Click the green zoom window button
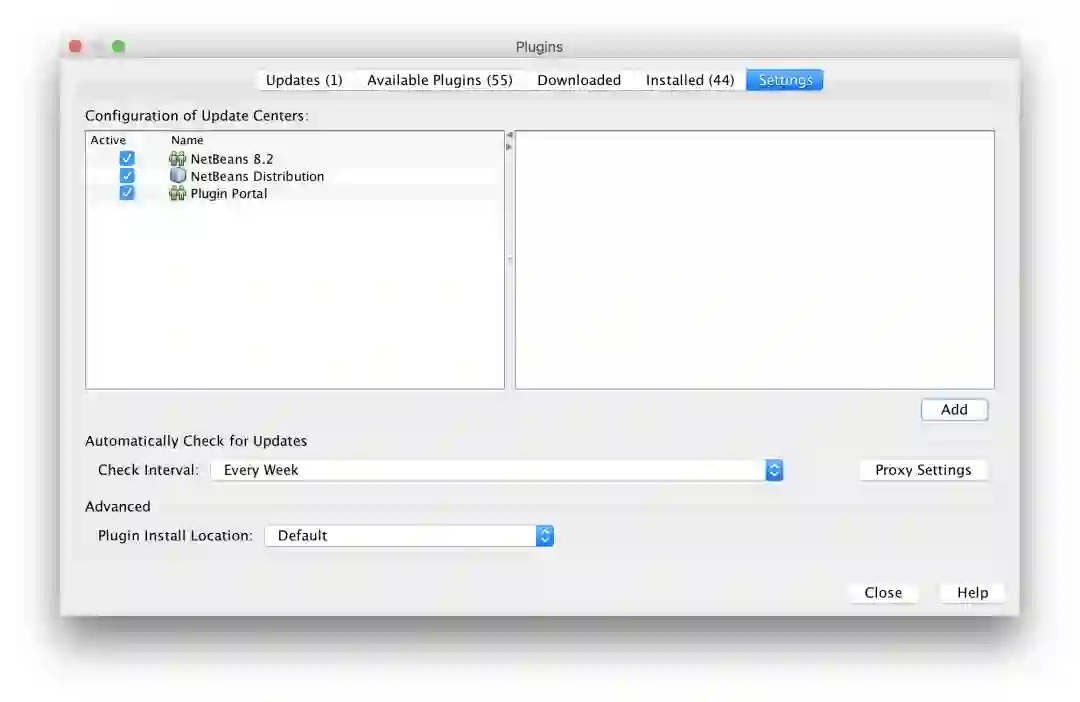This screenshot has height=702, width=1080. pyautogui.click(x=118, y=46)
